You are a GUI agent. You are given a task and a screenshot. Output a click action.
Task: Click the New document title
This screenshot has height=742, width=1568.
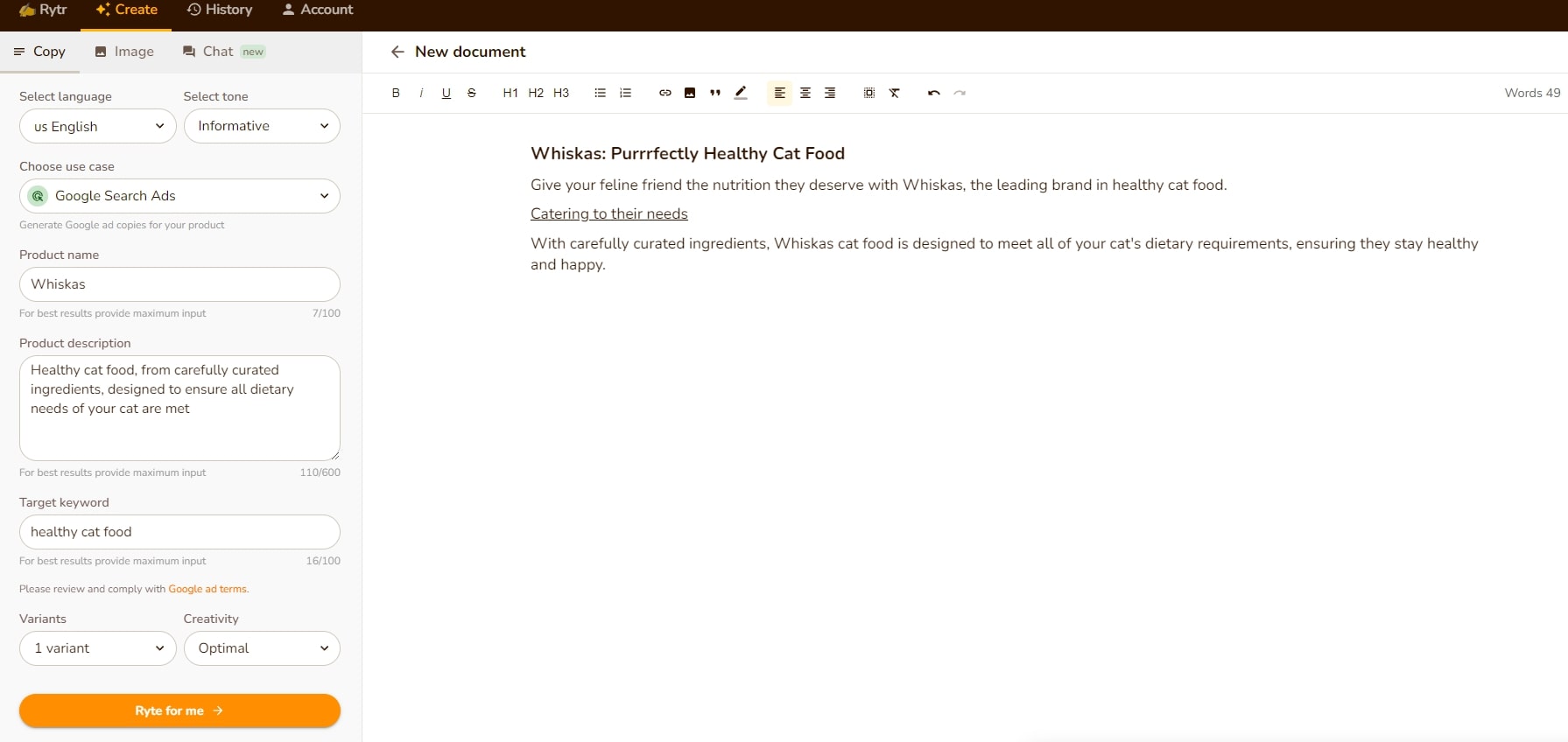[470, 52]
